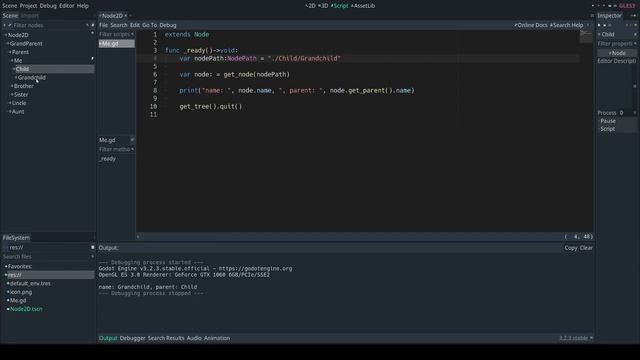Select the Grandchild node
Viewport: 640px width, 360px height.
[31, 78]
